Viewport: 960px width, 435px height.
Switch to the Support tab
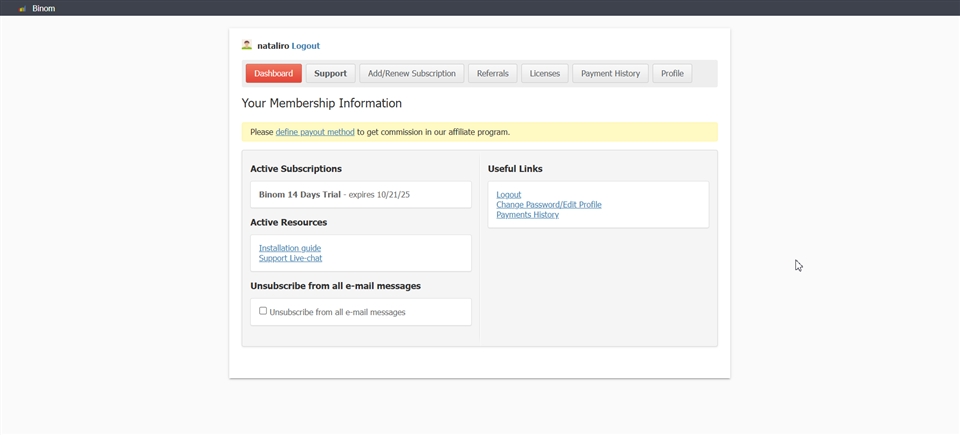point(330,73)
